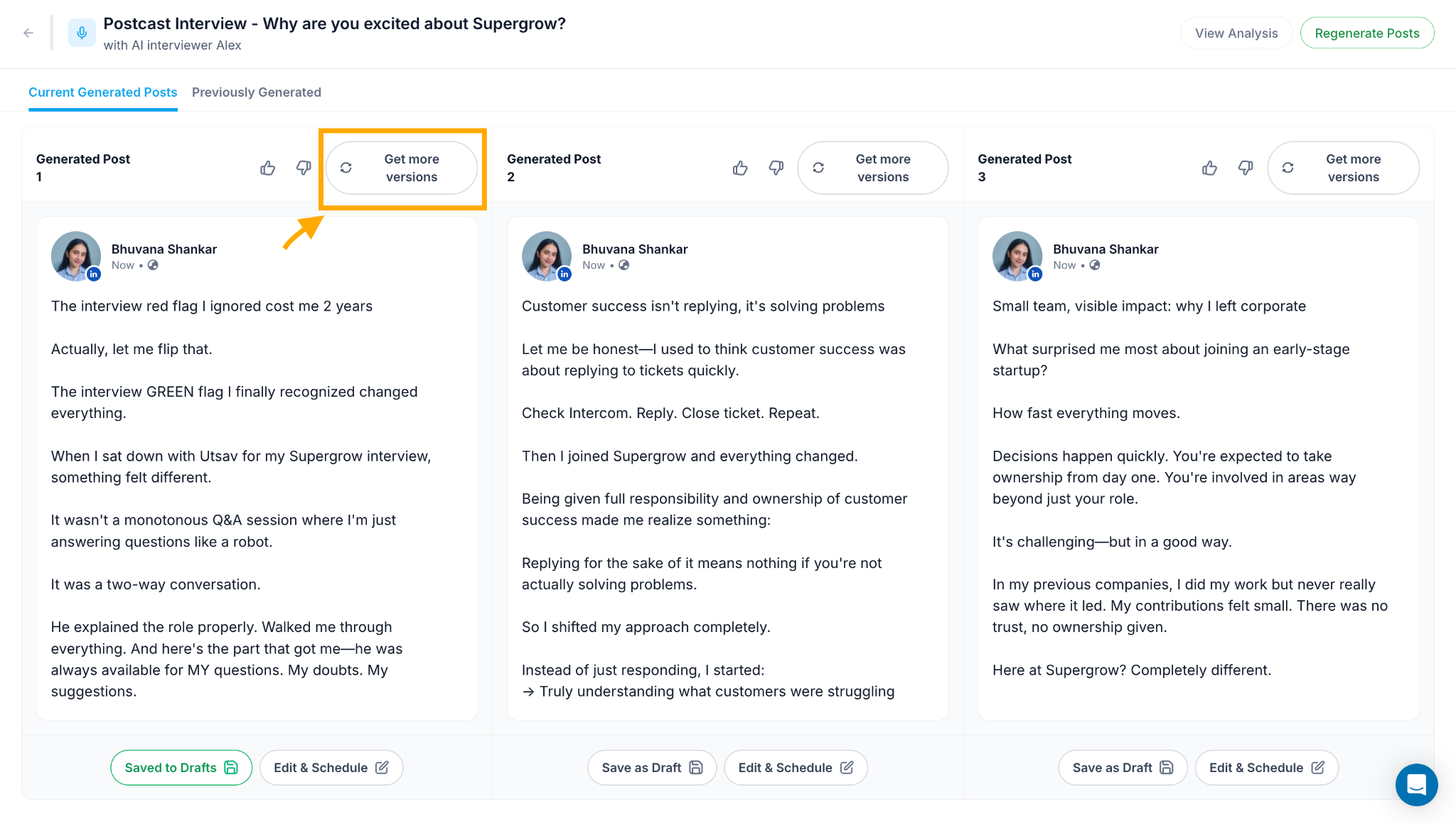Edit & Schedule Generated Post 2
Screen dimensions: 1456x824
[796, 768]
